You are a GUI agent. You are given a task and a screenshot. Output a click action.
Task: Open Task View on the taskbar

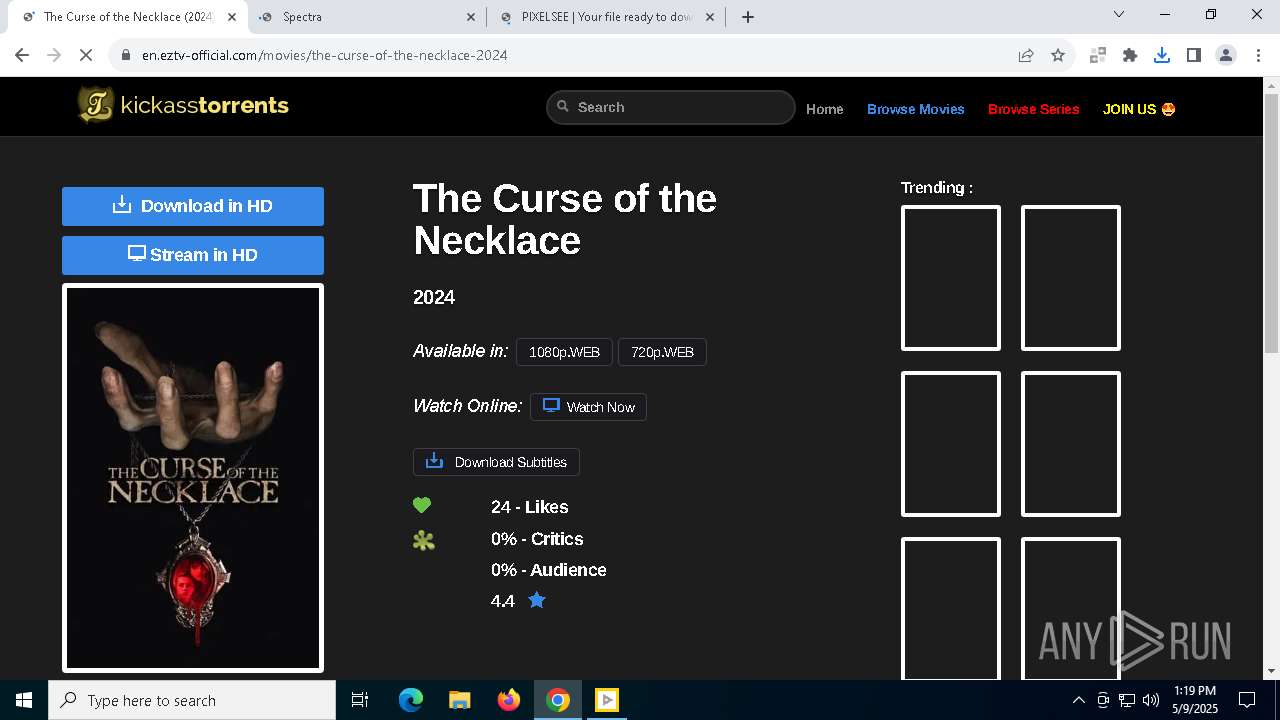tap(360, 700)
